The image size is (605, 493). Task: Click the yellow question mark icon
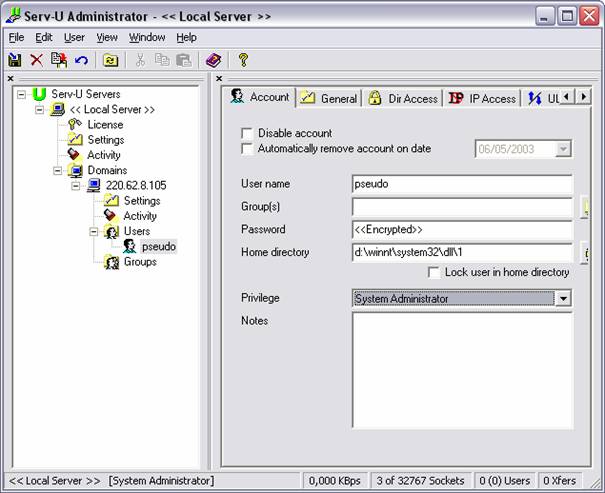(x=243, y=60)
